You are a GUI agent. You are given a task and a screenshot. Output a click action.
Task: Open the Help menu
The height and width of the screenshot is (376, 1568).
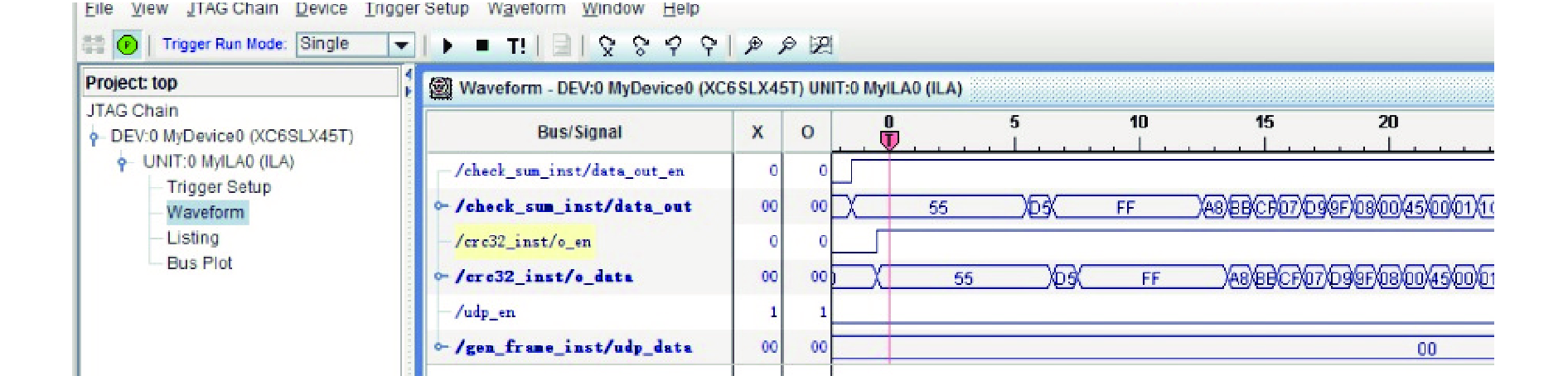[x=681, y=9]
